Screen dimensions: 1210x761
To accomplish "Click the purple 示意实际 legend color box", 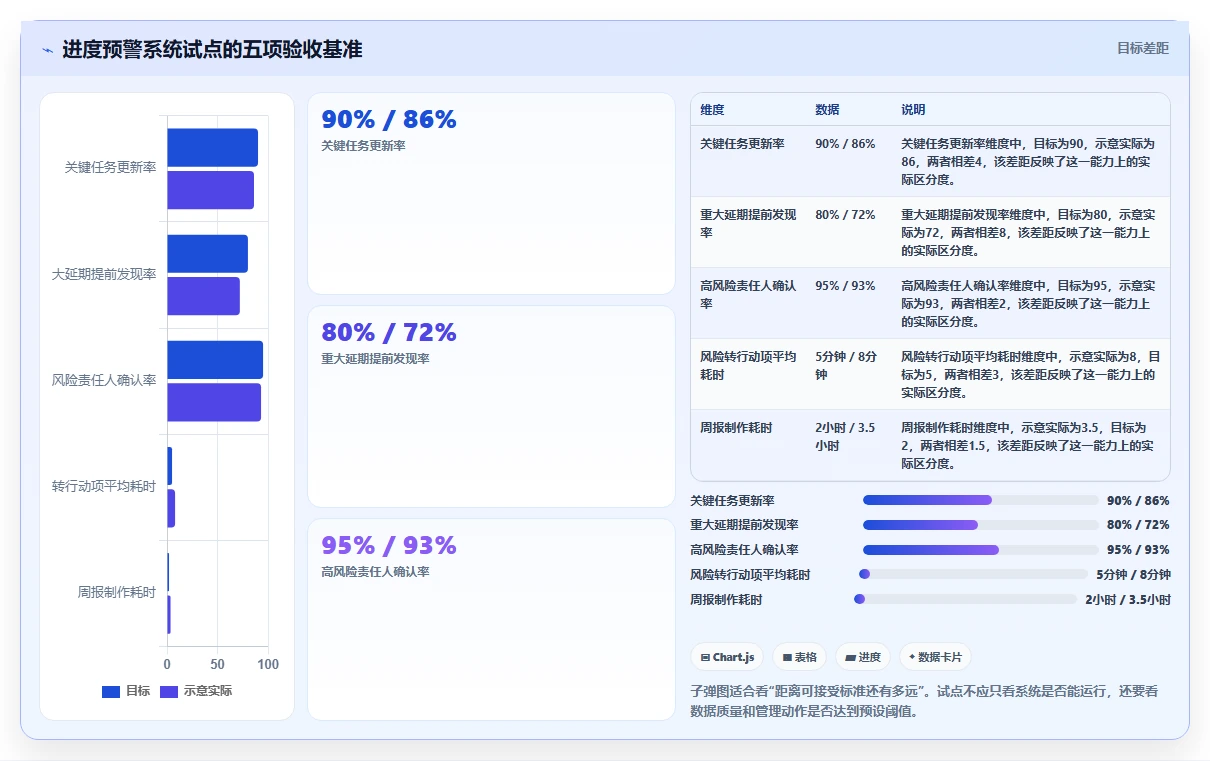I will [x=169, y=691].
